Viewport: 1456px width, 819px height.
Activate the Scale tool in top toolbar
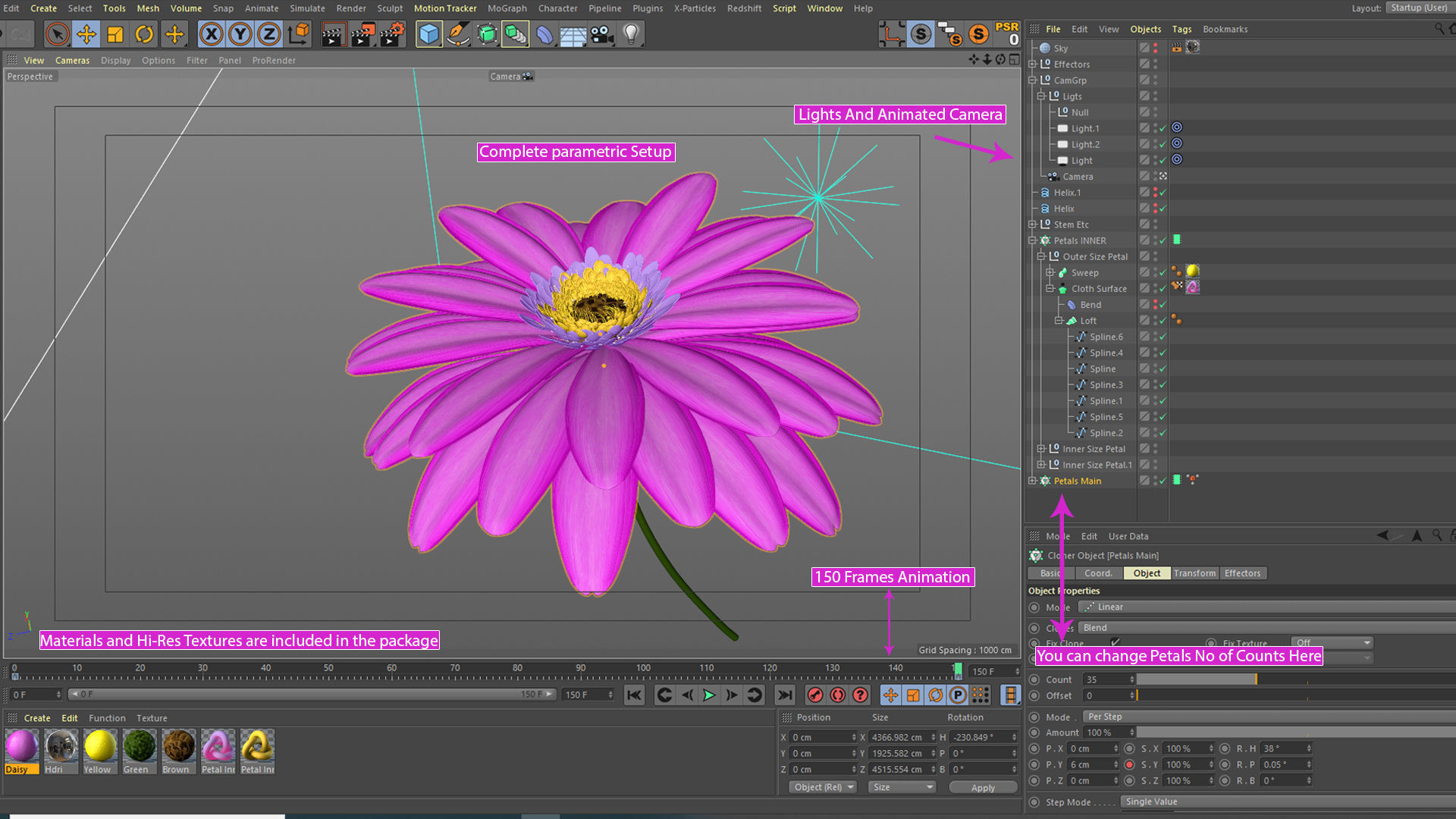(115, 34)
